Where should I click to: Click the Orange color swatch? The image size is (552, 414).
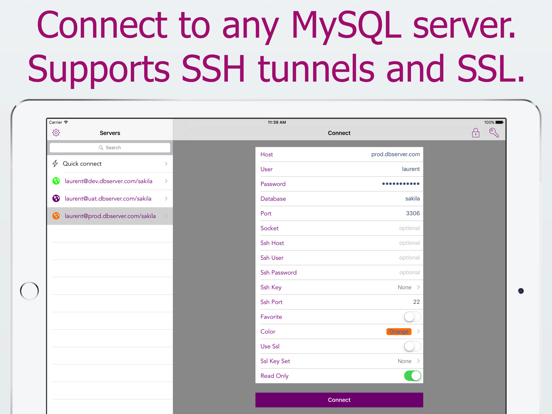coord(399,332)
